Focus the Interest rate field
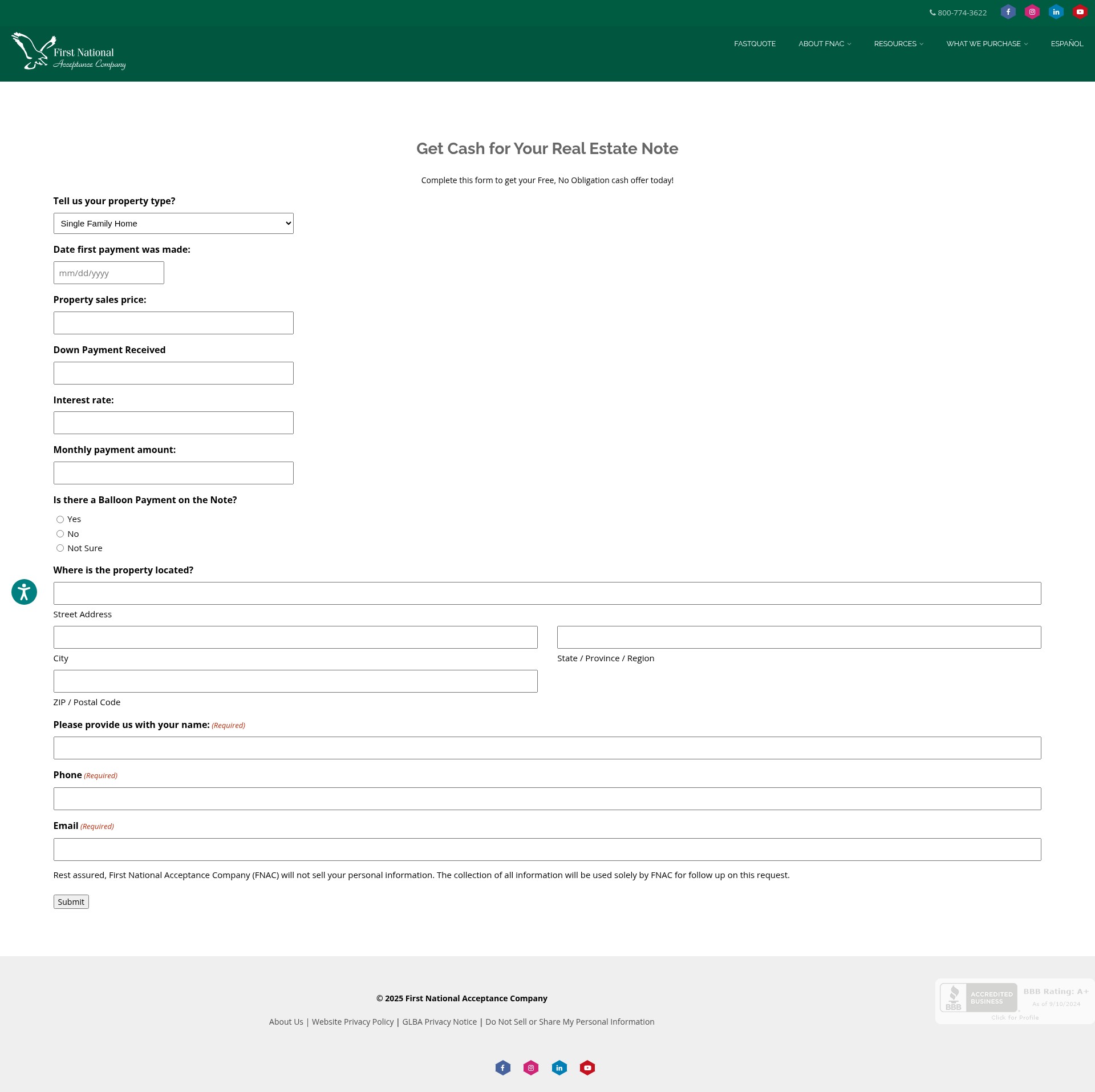 (173, 423)
